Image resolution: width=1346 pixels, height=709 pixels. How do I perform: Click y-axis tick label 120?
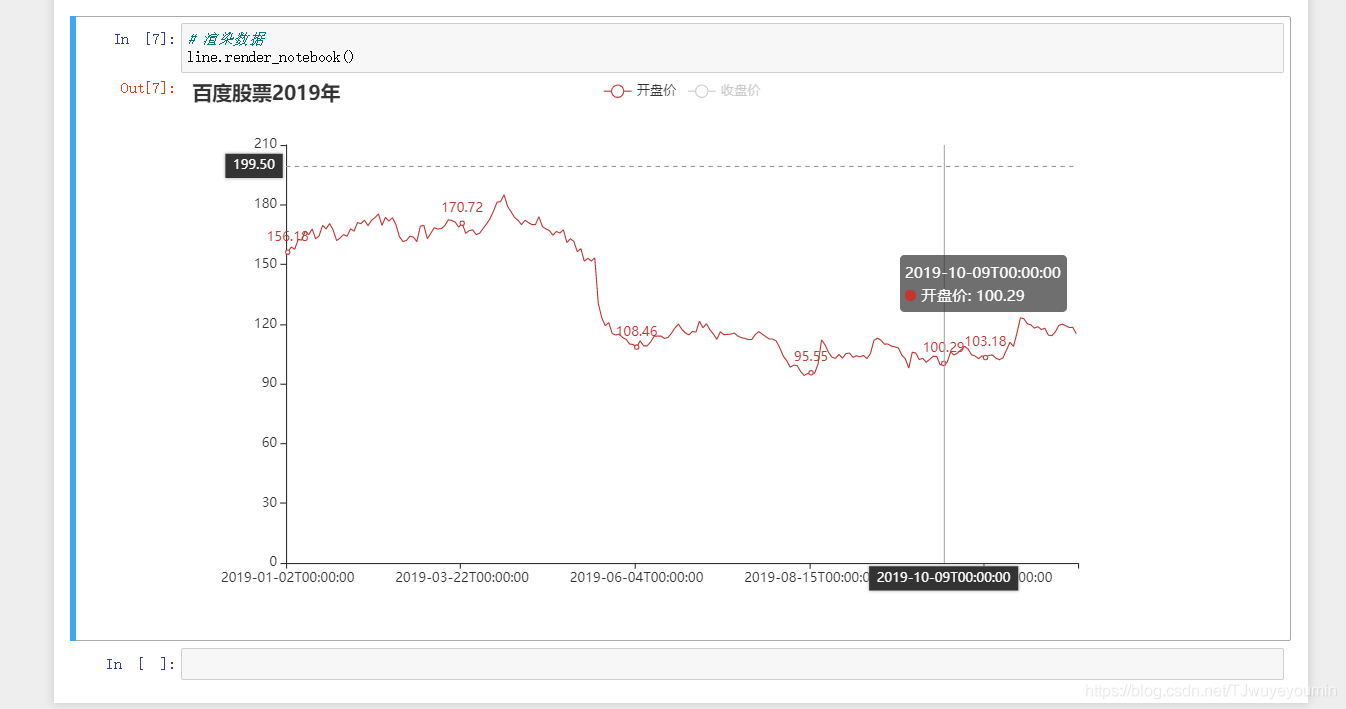[266, 324]
